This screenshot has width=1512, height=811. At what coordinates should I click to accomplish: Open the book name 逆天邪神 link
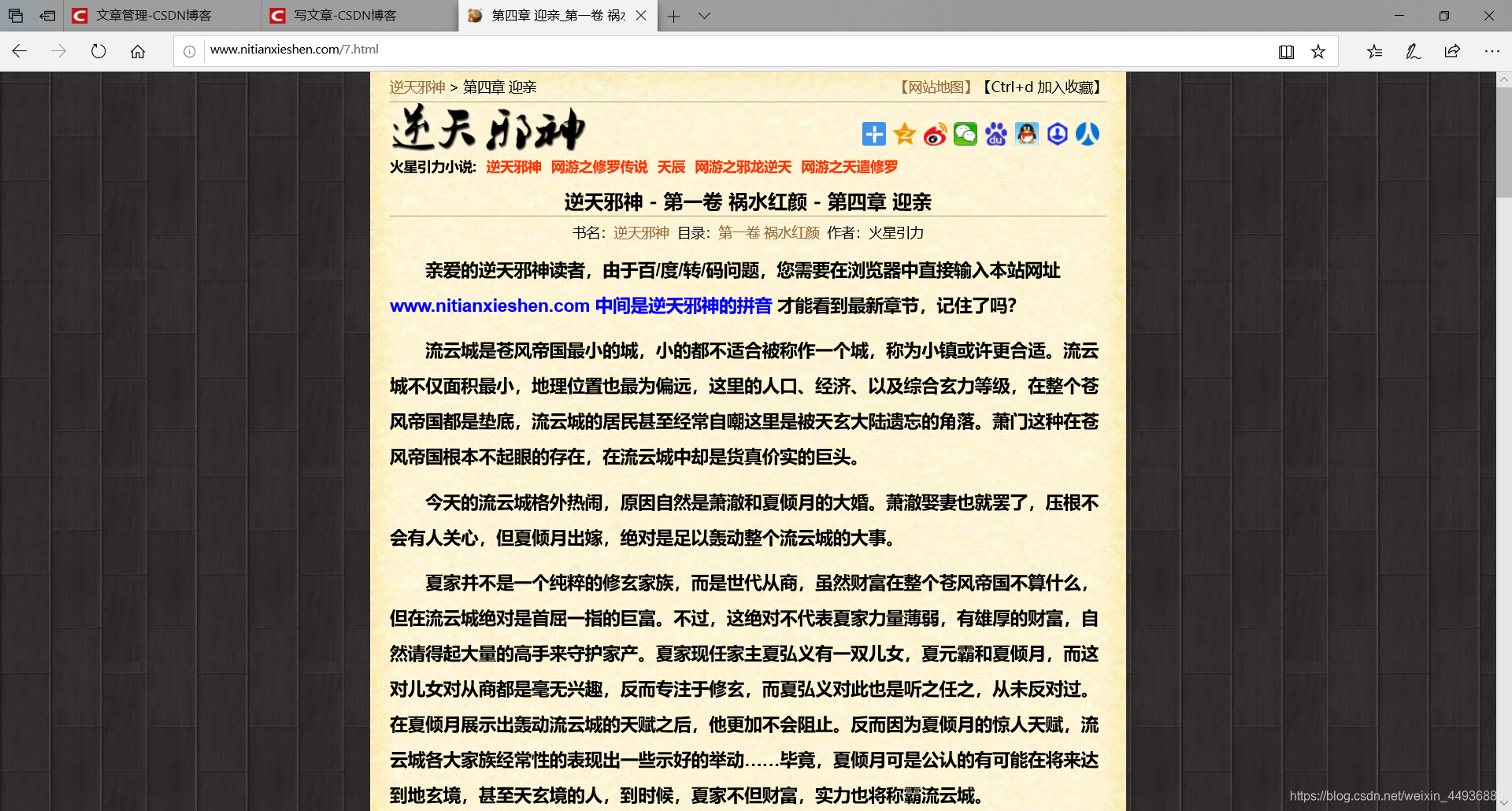click(x=641, y=233)
